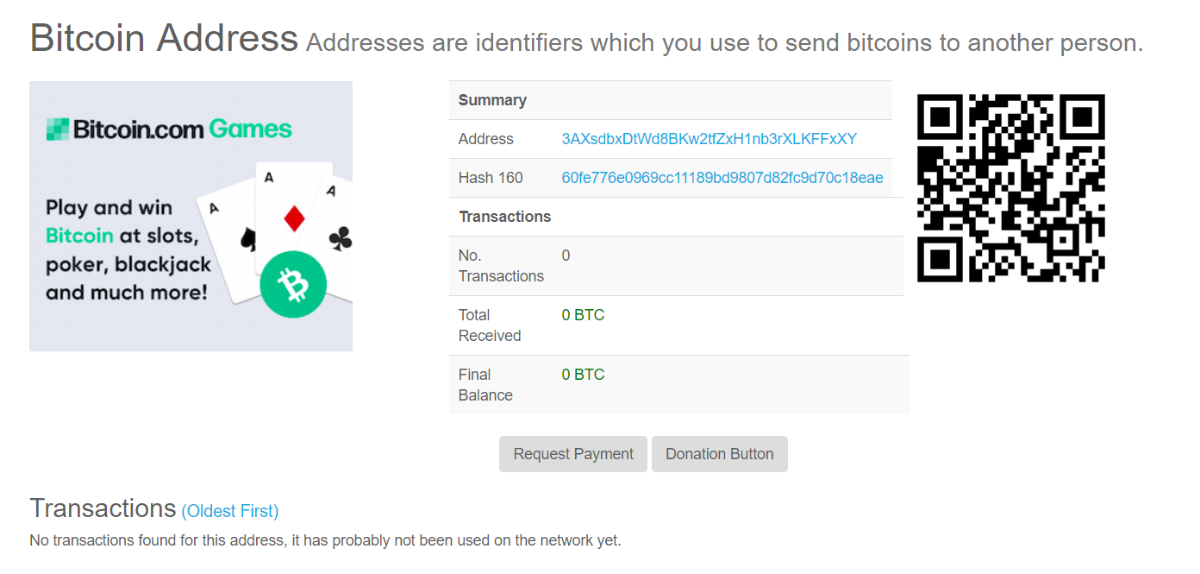Image resolution: width=1200 pixels, height=574 pixels.
Task: Click the "No transactions found" message
Action: point(325,541)
